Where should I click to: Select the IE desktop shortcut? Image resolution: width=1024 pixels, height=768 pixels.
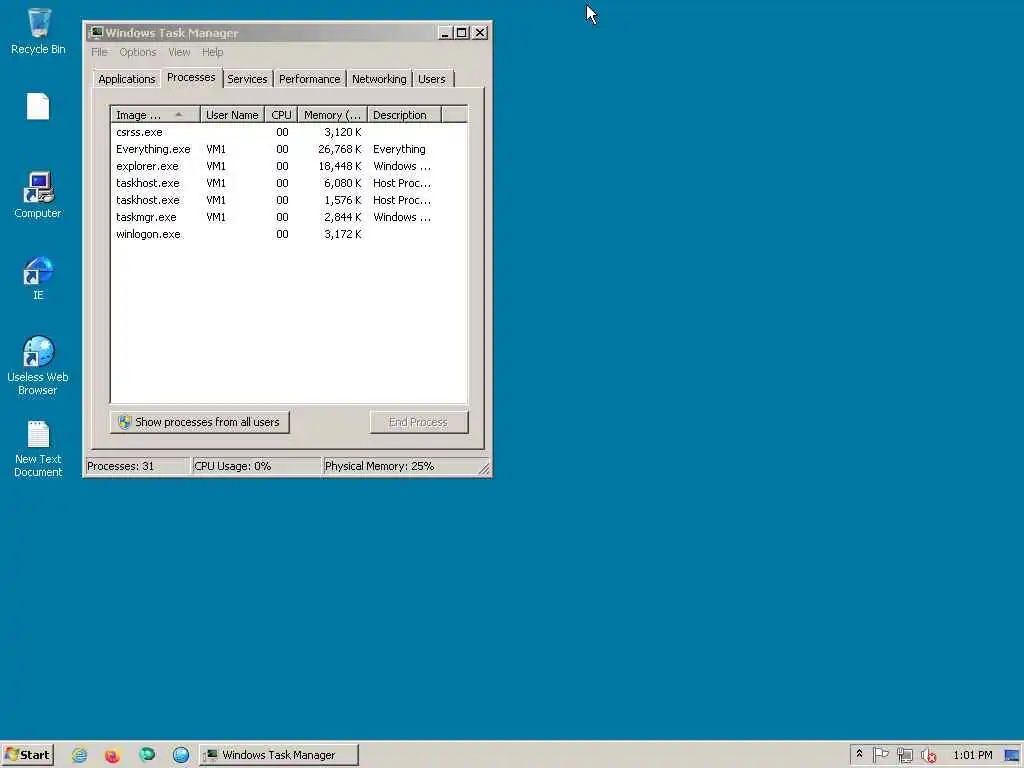pos(38,278)
